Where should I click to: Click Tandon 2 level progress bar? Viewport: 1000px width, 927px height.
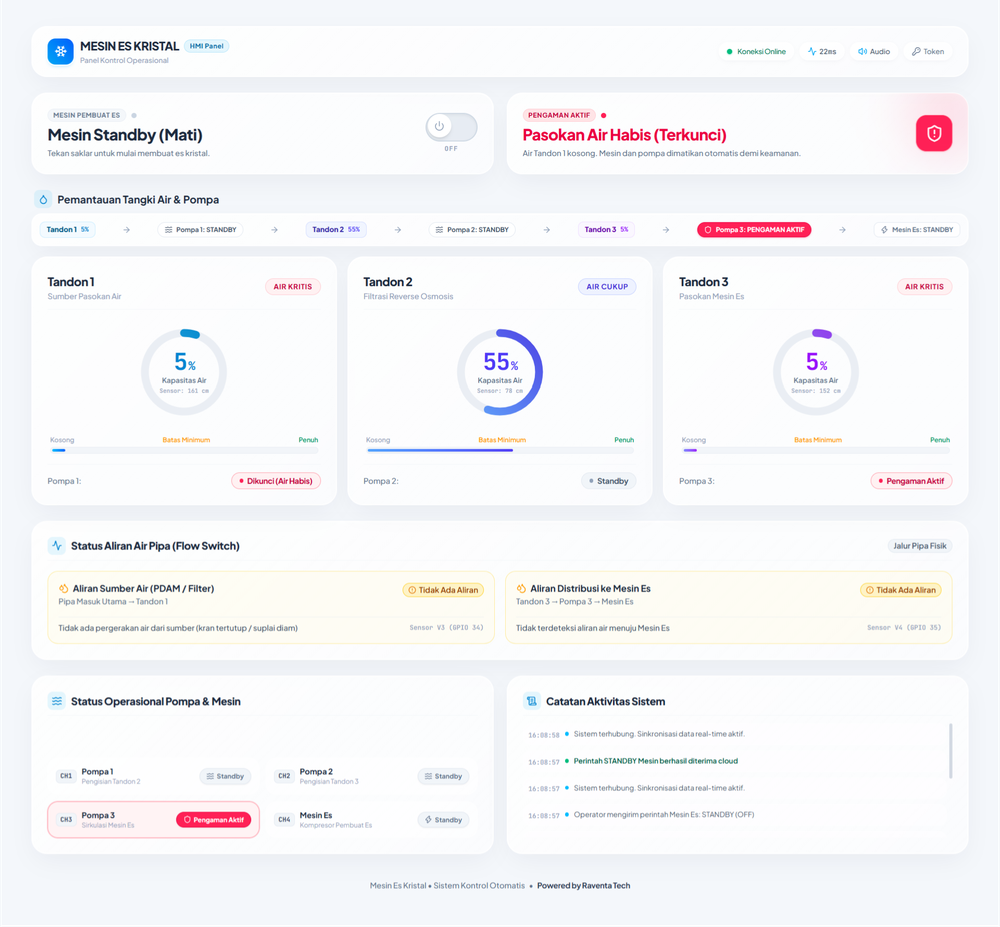(x=500, y=450)
